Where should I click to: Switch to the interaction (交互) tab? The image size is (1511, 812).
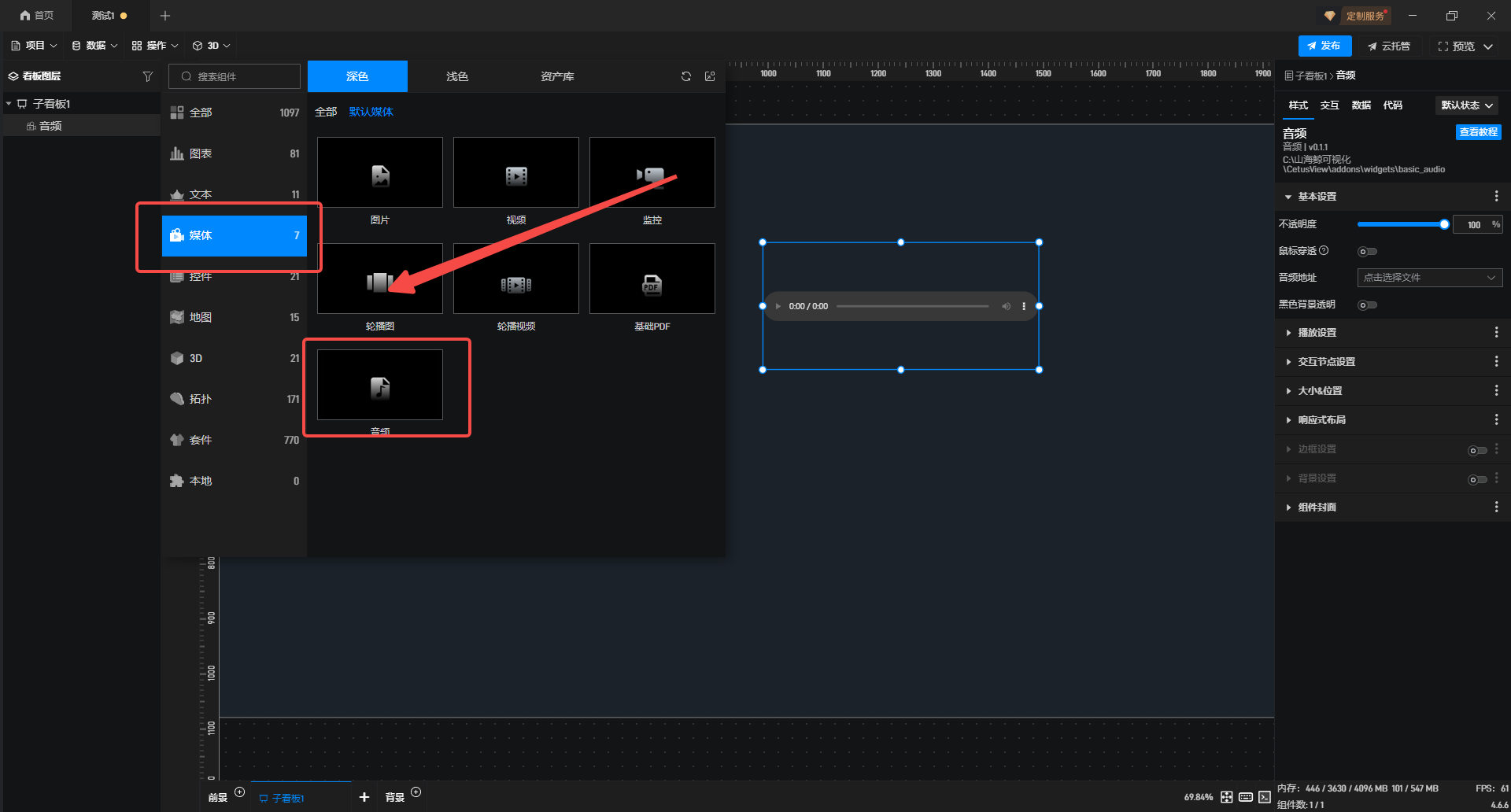(1329, 105)
